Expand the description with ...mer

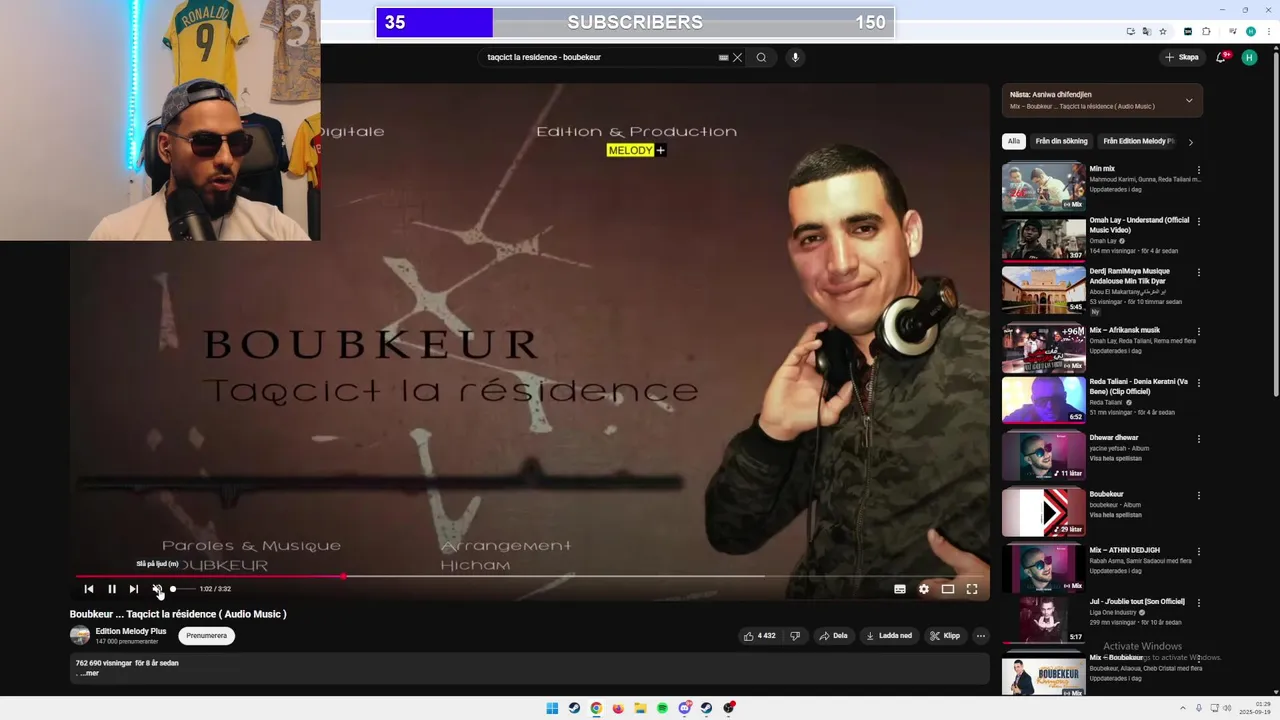(x=88, y=673)
